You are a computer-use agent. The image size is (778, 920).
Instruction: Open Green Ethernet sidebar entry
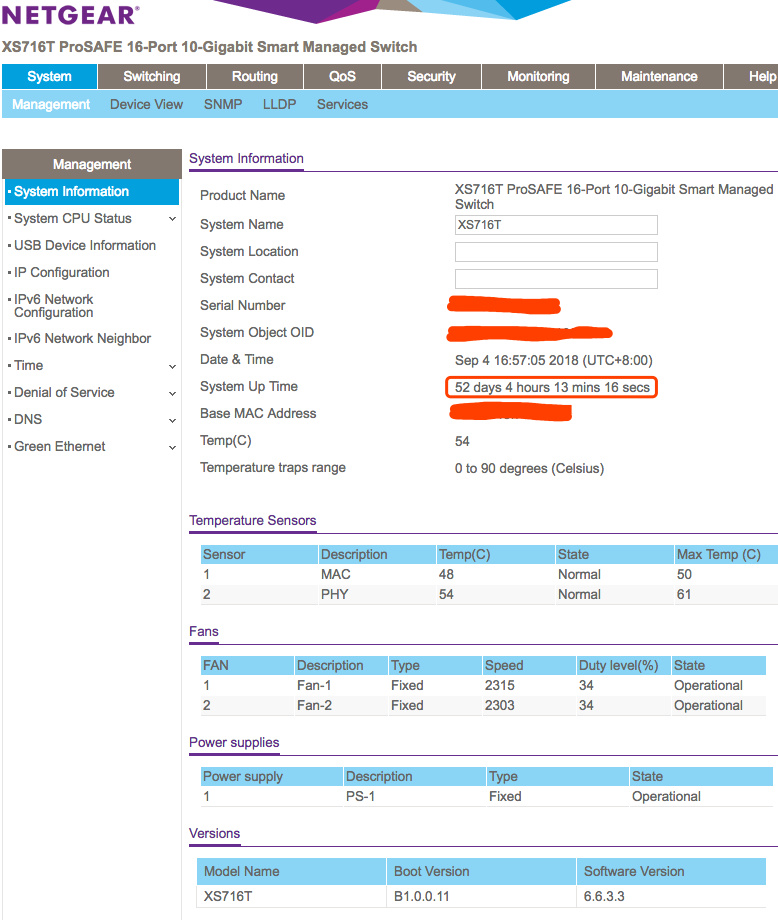[59, 447]
